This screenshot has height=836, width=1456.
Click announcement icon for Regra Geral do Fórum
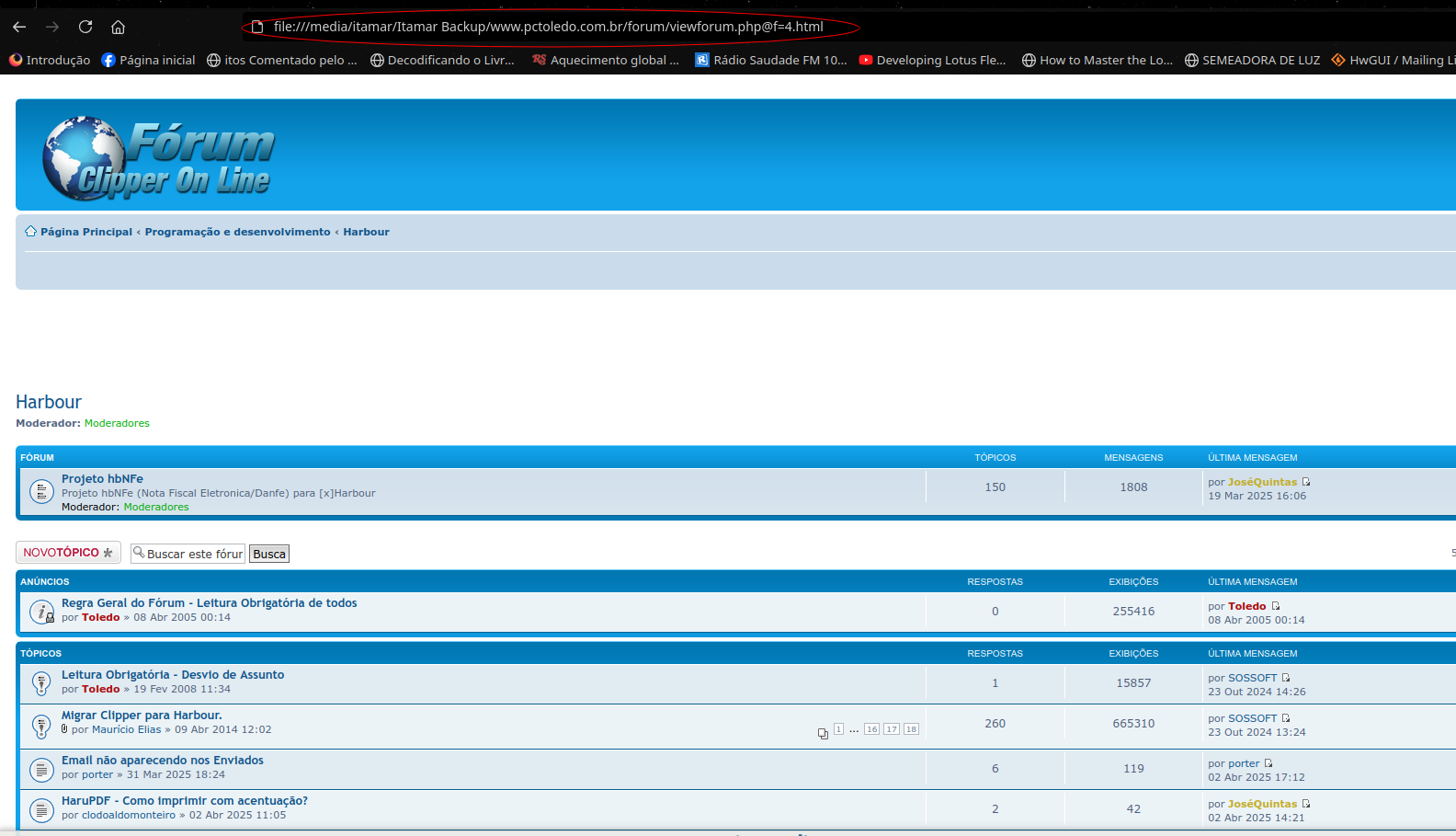pos(41,612)
